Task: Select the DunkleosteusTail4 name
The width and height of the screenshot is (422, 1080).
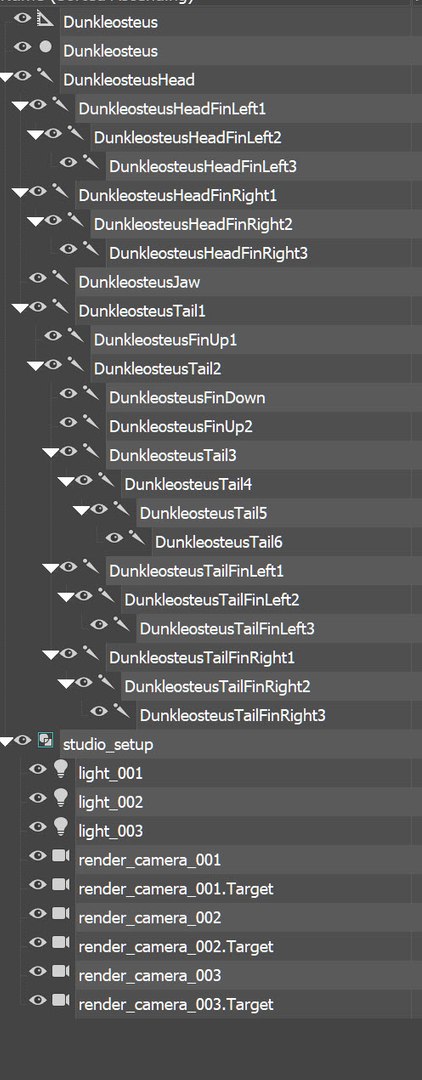Action: point(188,484)
